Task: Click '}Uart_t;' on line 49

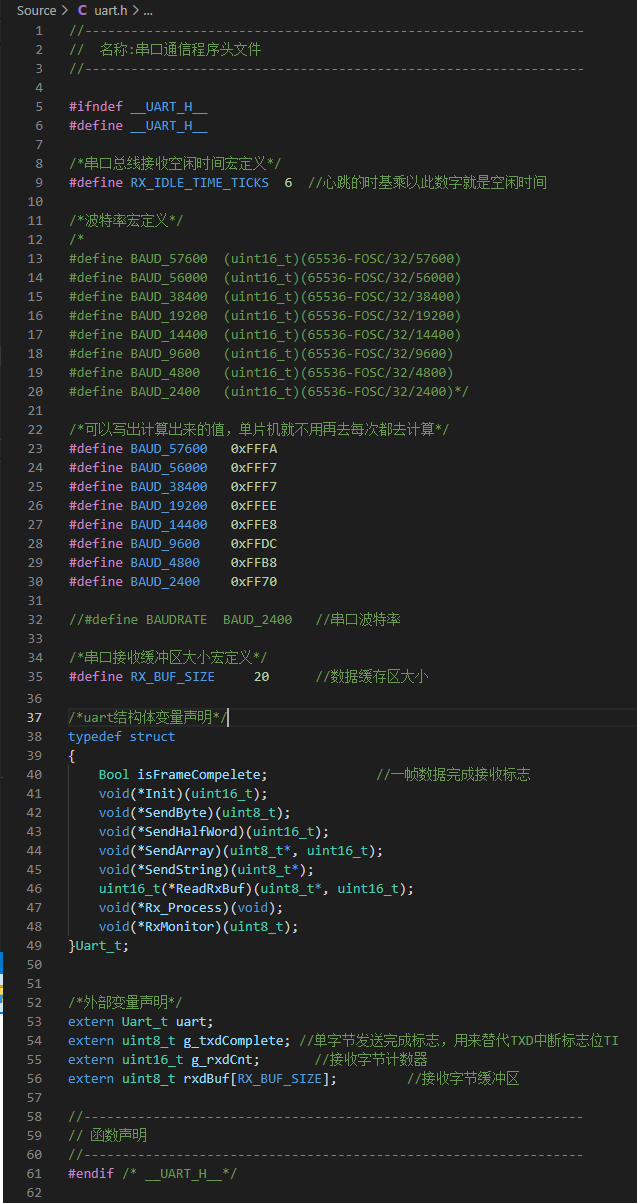Action: point(99,945)
